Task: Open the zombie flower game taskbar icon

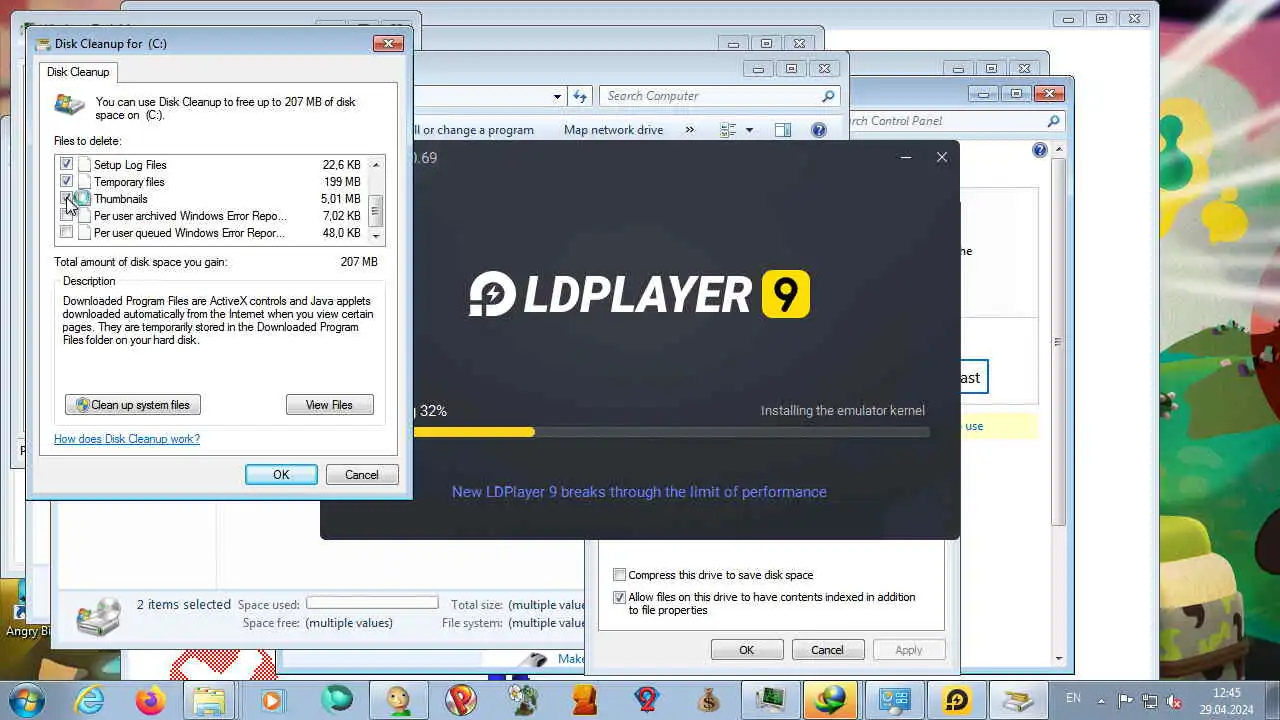Action: (x=522, y=700)
